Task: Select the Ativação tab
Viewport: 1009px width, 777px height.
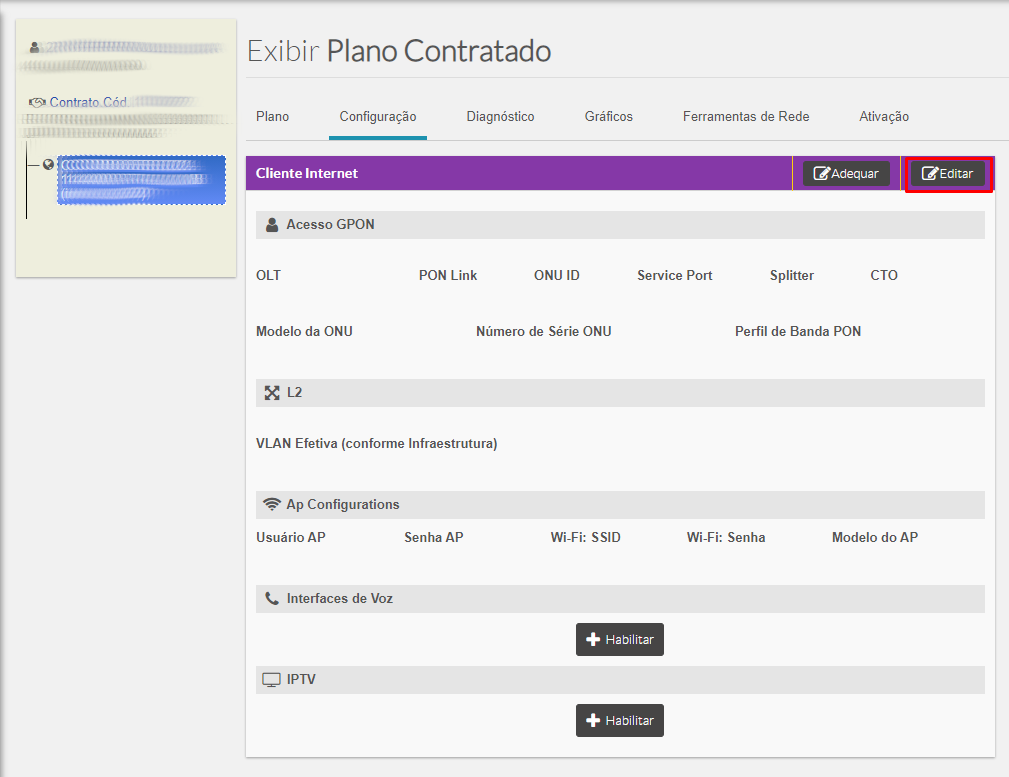Action: click(x=884, y=117)
